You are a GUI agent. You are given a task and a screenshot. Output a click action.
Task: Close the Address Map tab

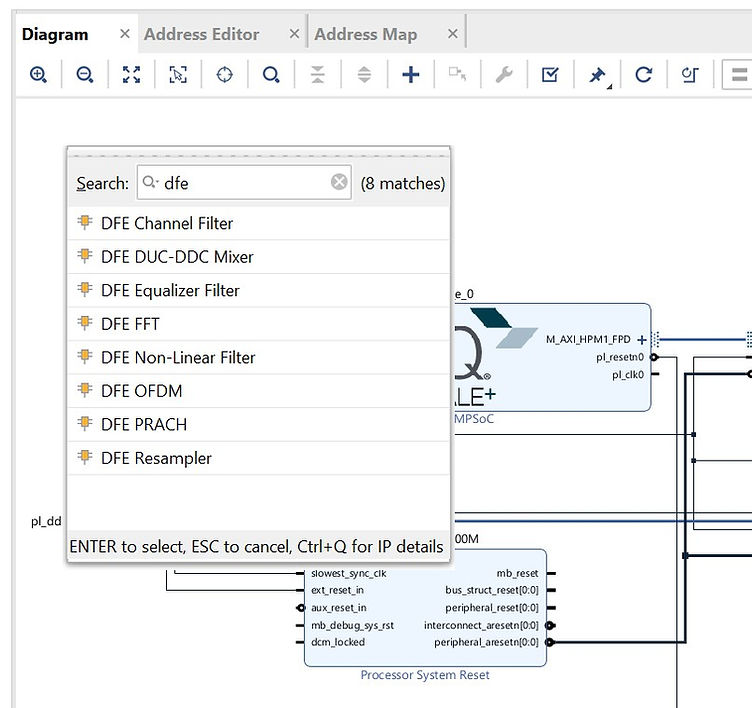coord(453,34)
